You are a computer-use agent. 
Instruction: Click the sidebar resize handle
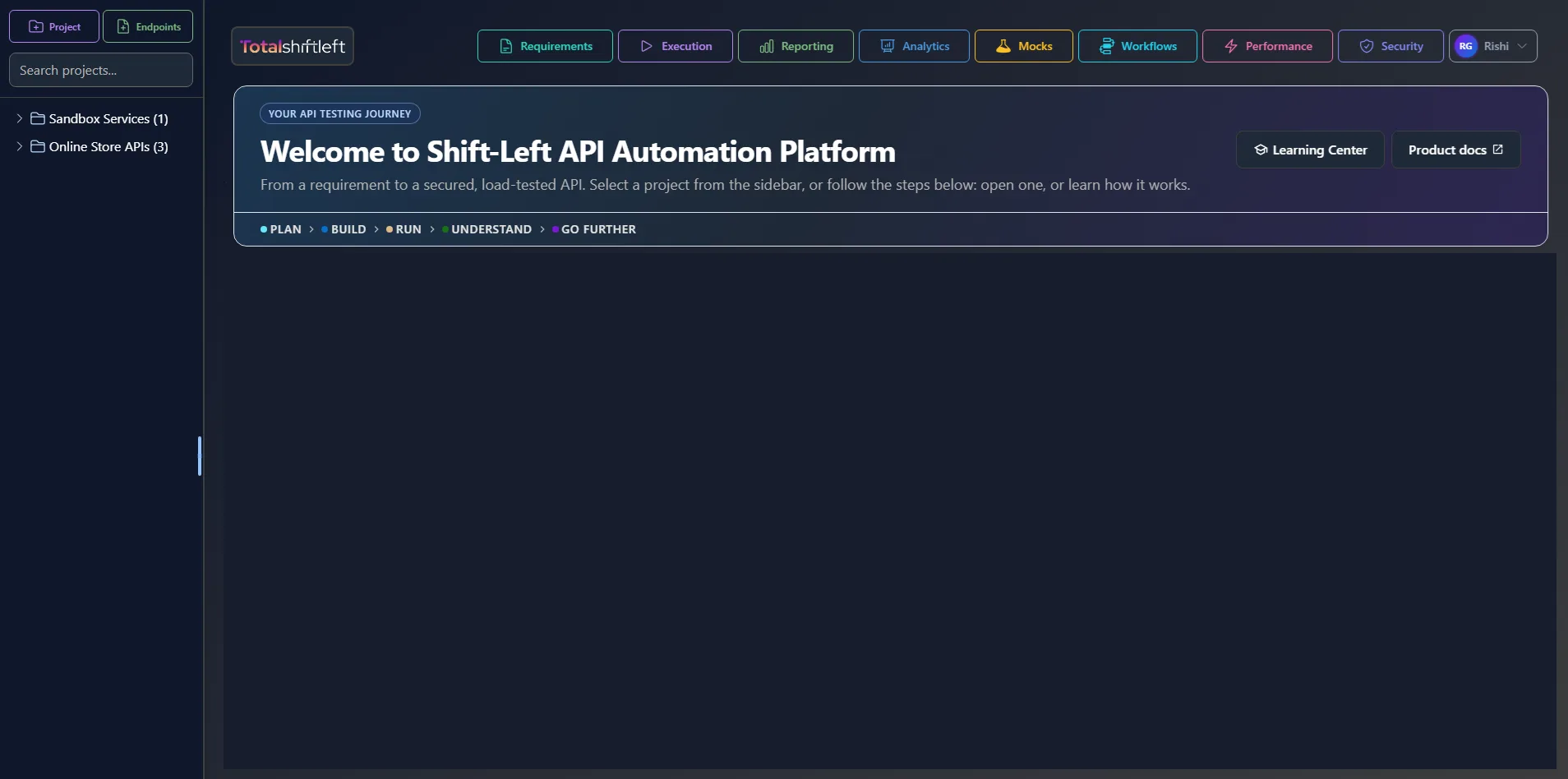tap(200, 456)
